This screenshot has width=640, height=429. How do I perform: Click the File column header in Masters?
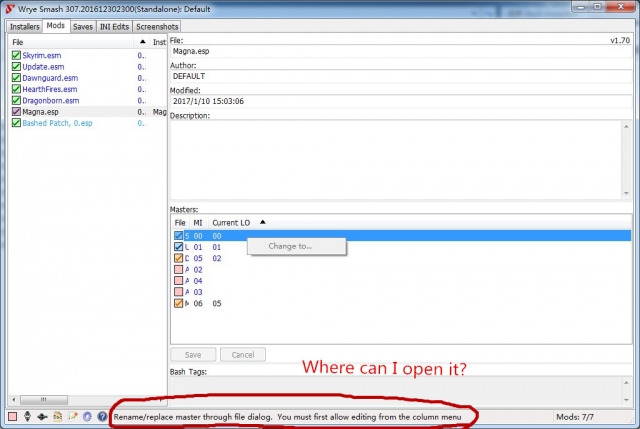tap(180, 222)
